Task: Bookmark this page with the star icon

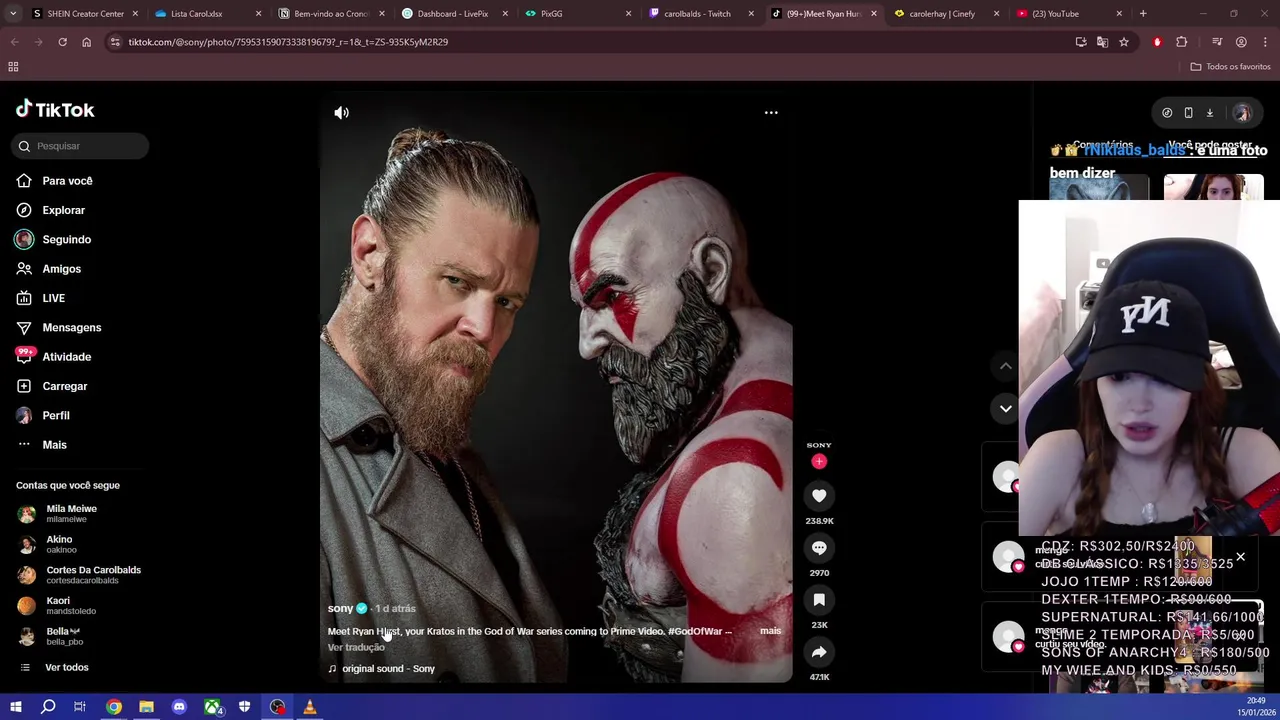Action: click(x=1124, y=42)
